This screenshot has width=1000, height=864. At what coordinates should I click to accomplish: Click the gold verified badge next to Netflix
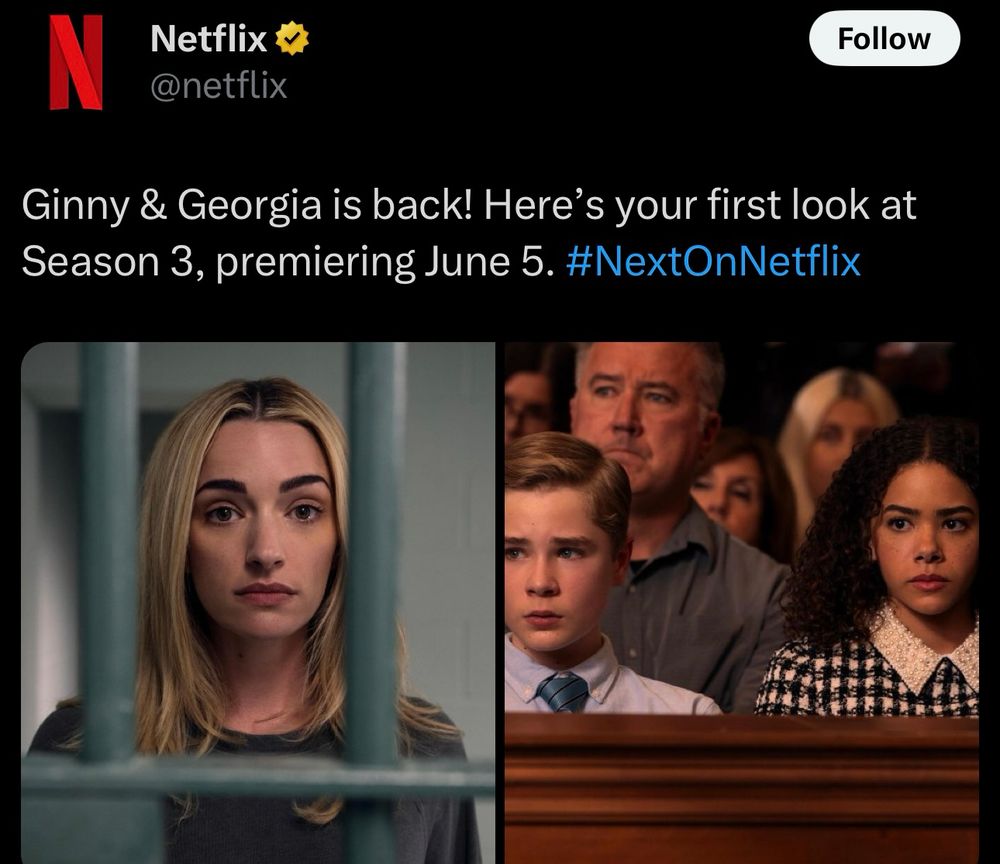point(292,38)
